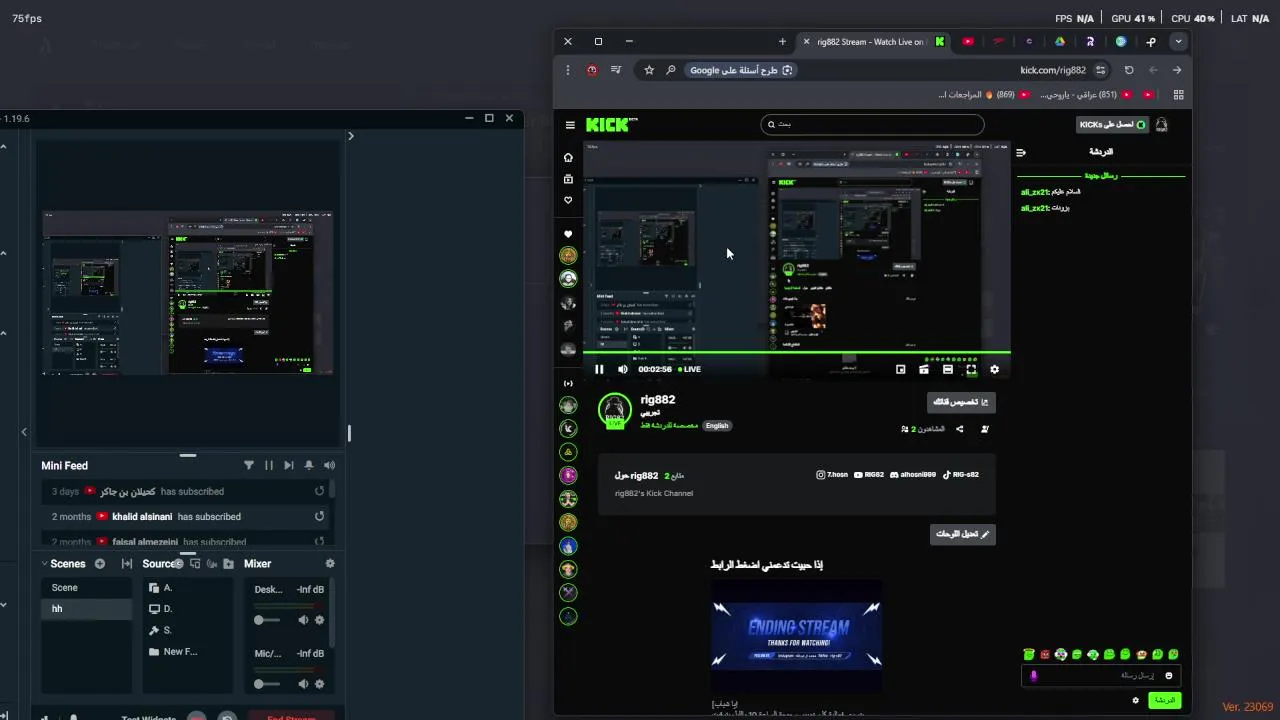Viewport: 1280px width, 720px height.
Task: Adjust the Desktop audio volume slider
Action: tap(267, 620)
